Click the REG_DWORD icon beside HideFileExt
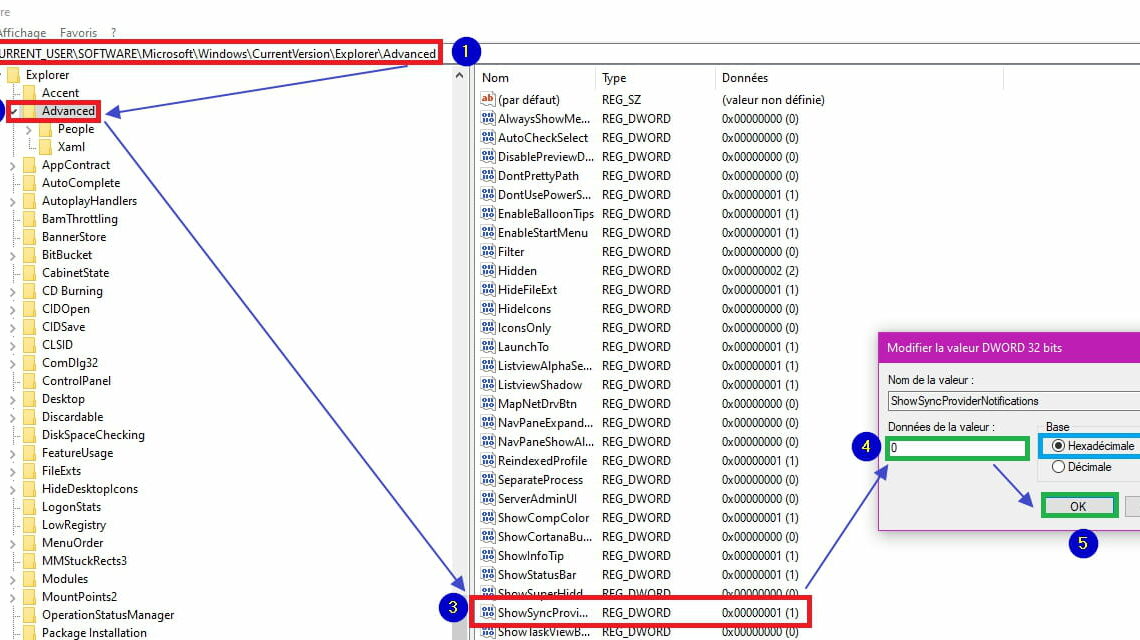Screen dimensions: 1140x640 (x=487, y=289)
